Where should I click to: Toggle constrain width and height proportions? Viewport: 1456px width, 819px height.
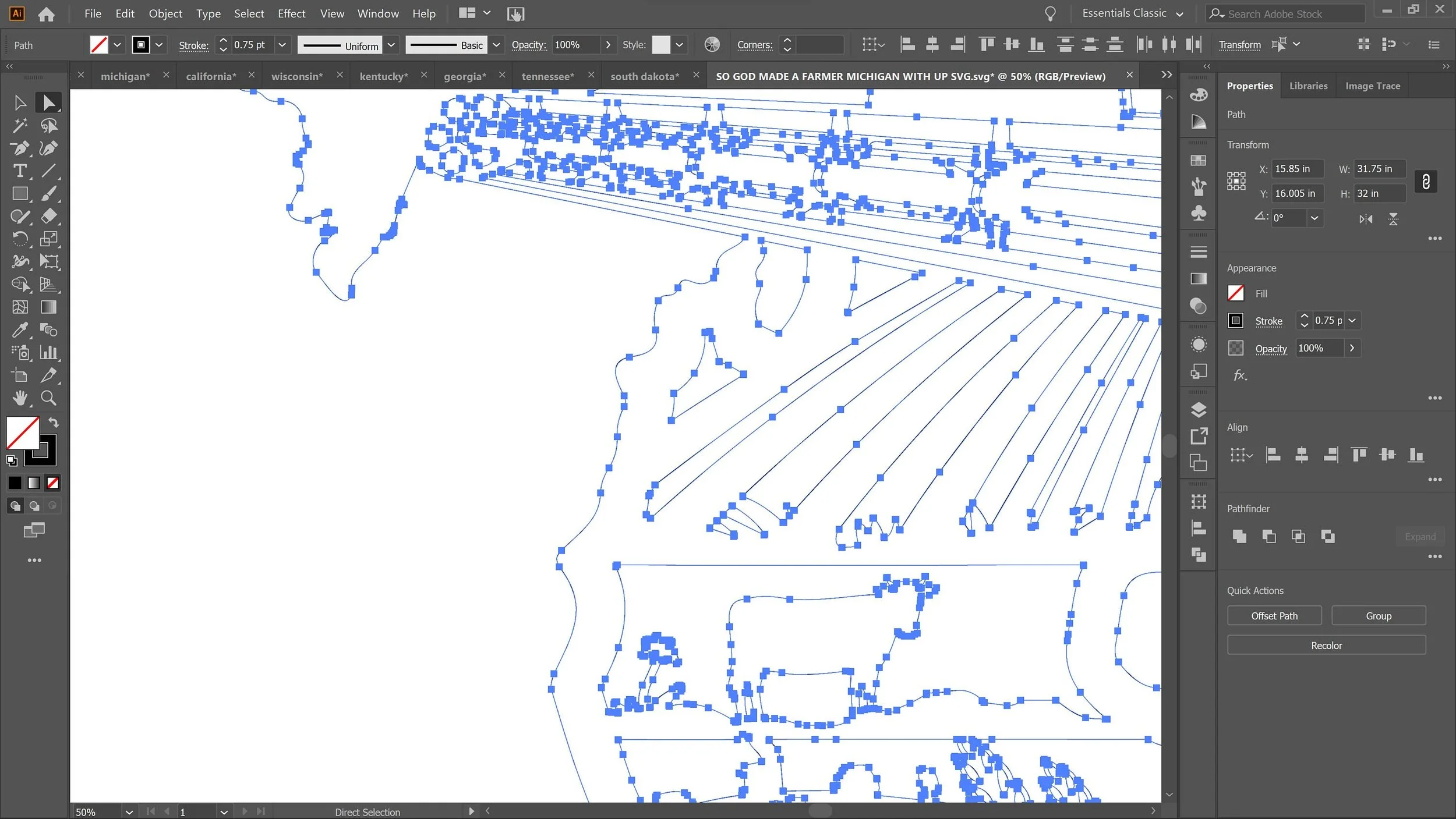[x=1425, y=182]
